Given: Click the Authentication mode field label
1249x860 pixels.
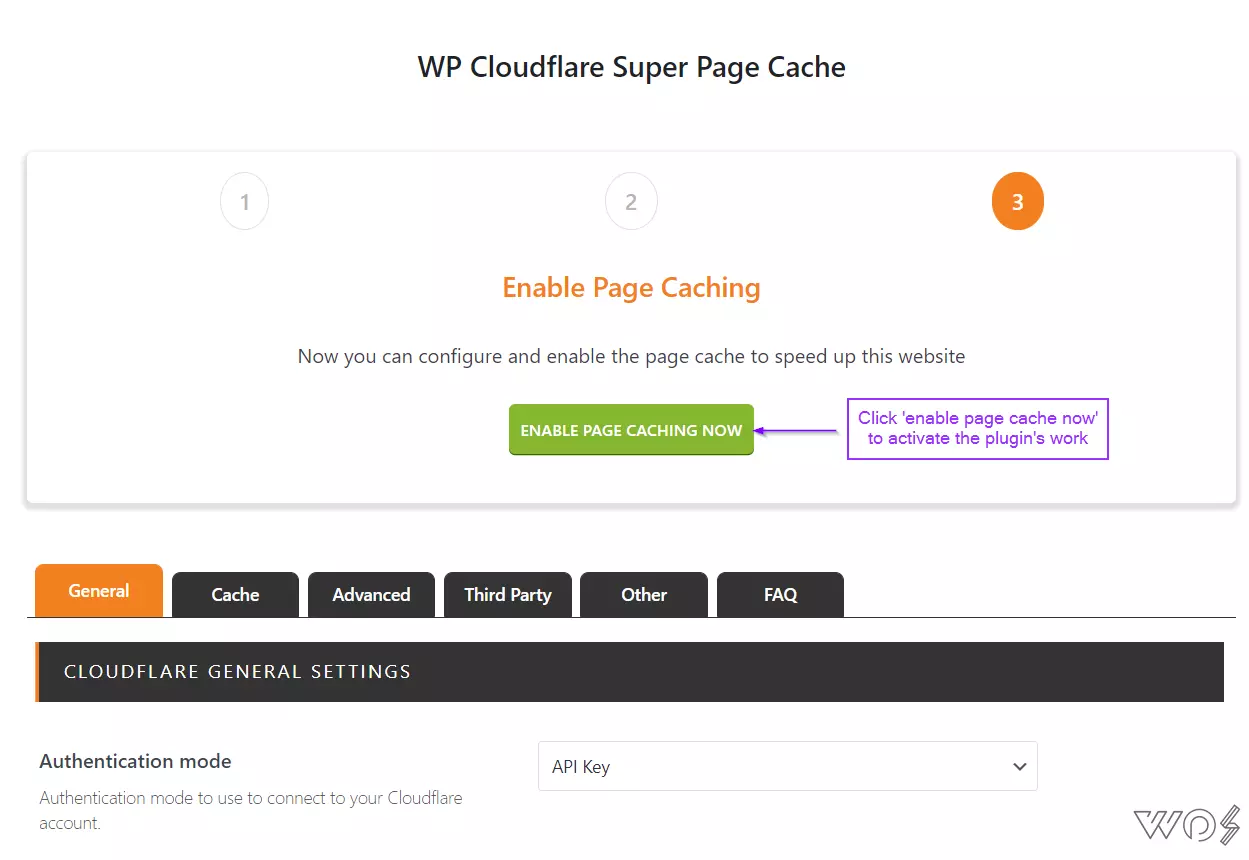Looking at the screenshot, I should [x=135, y=761].
